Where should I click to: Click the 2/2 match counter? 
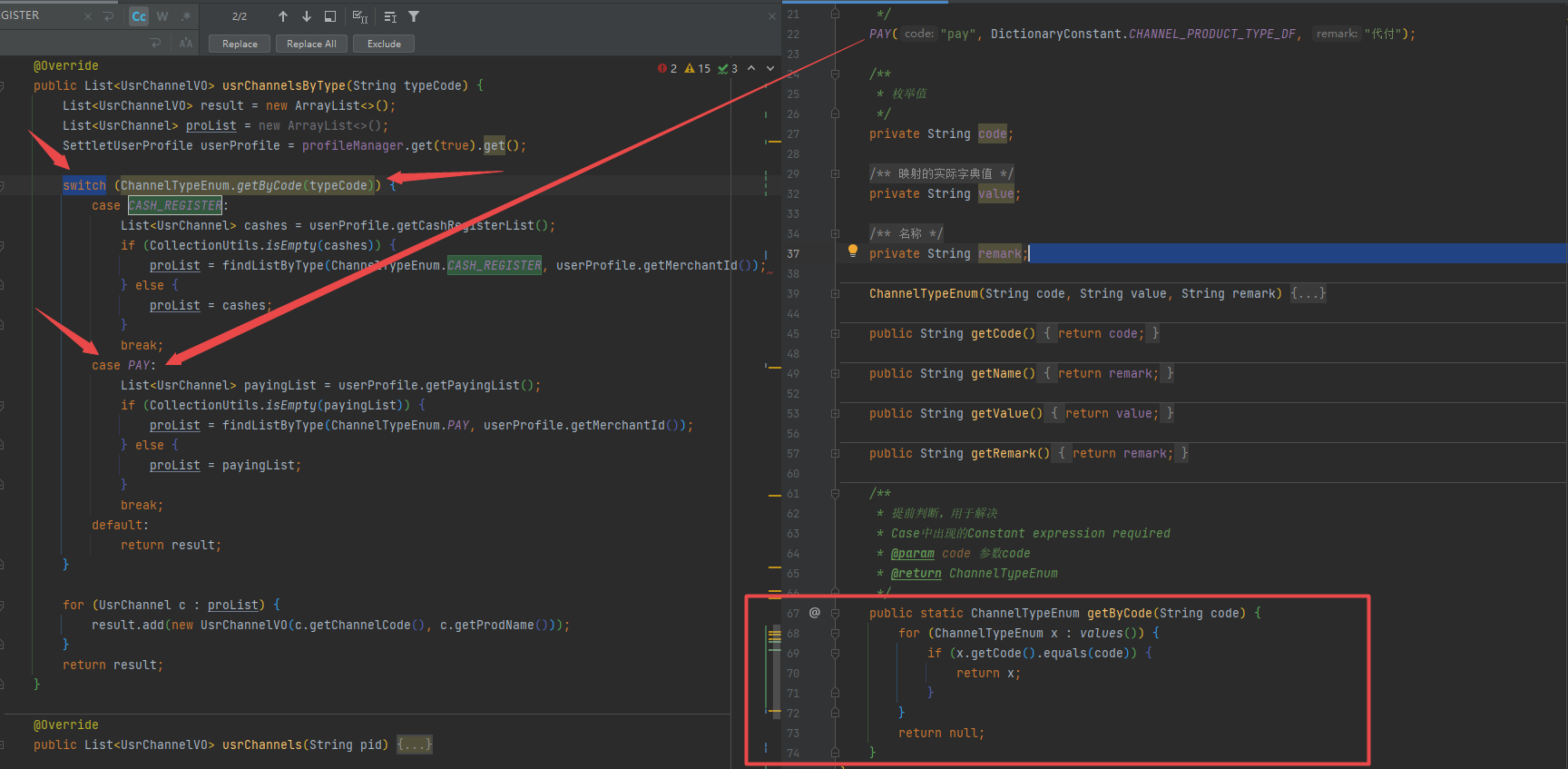(240, 16)
